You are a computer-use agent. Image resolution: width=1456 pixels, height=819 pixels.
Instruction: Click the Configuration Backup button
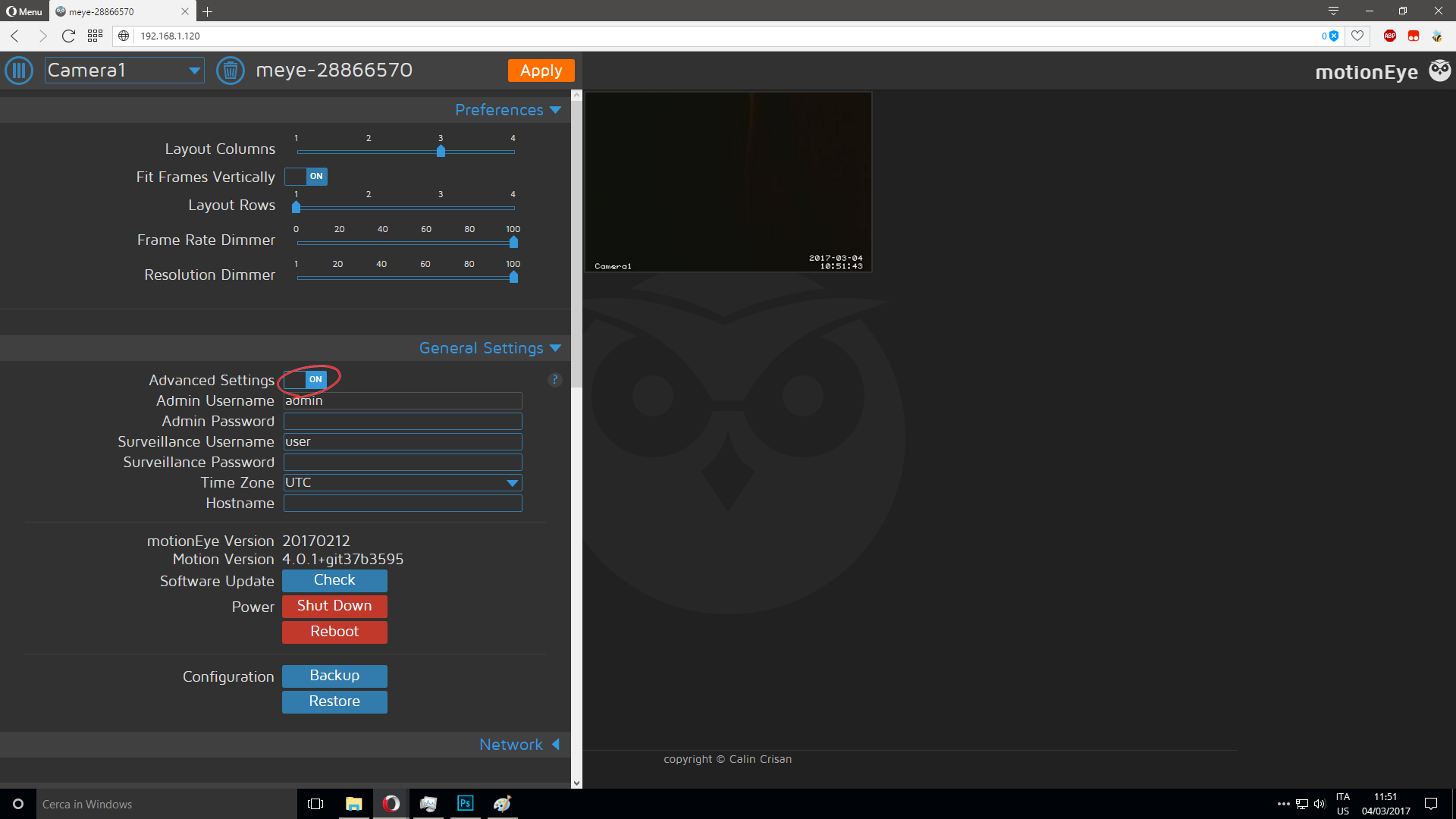tap(334, 676)
